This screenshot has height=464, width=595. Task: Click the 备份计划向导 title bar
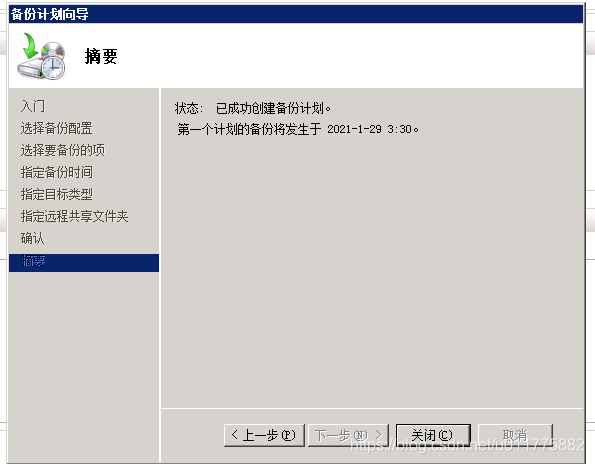296,14
